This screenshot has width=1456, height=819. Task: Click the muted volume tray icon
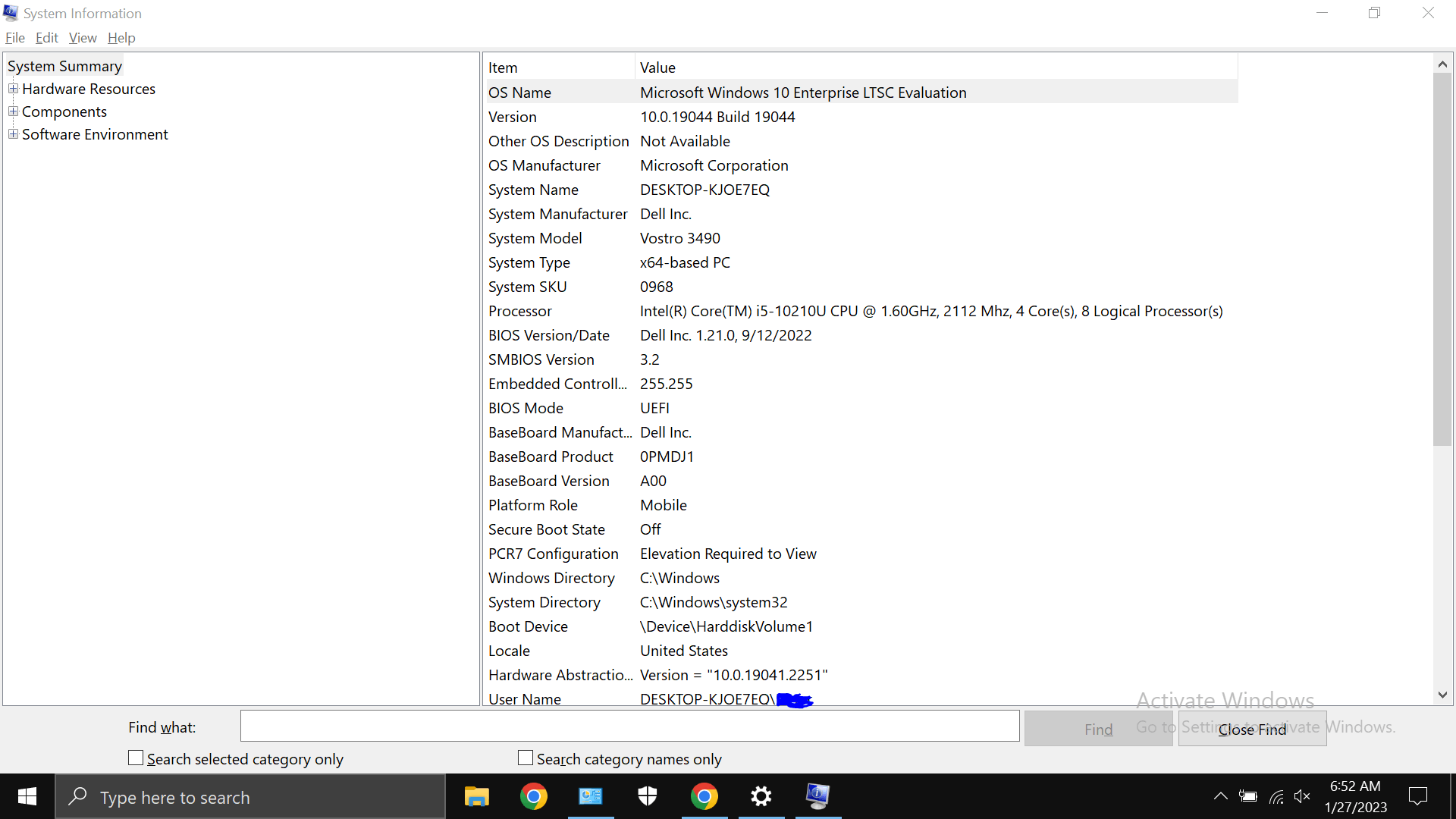1302,797
